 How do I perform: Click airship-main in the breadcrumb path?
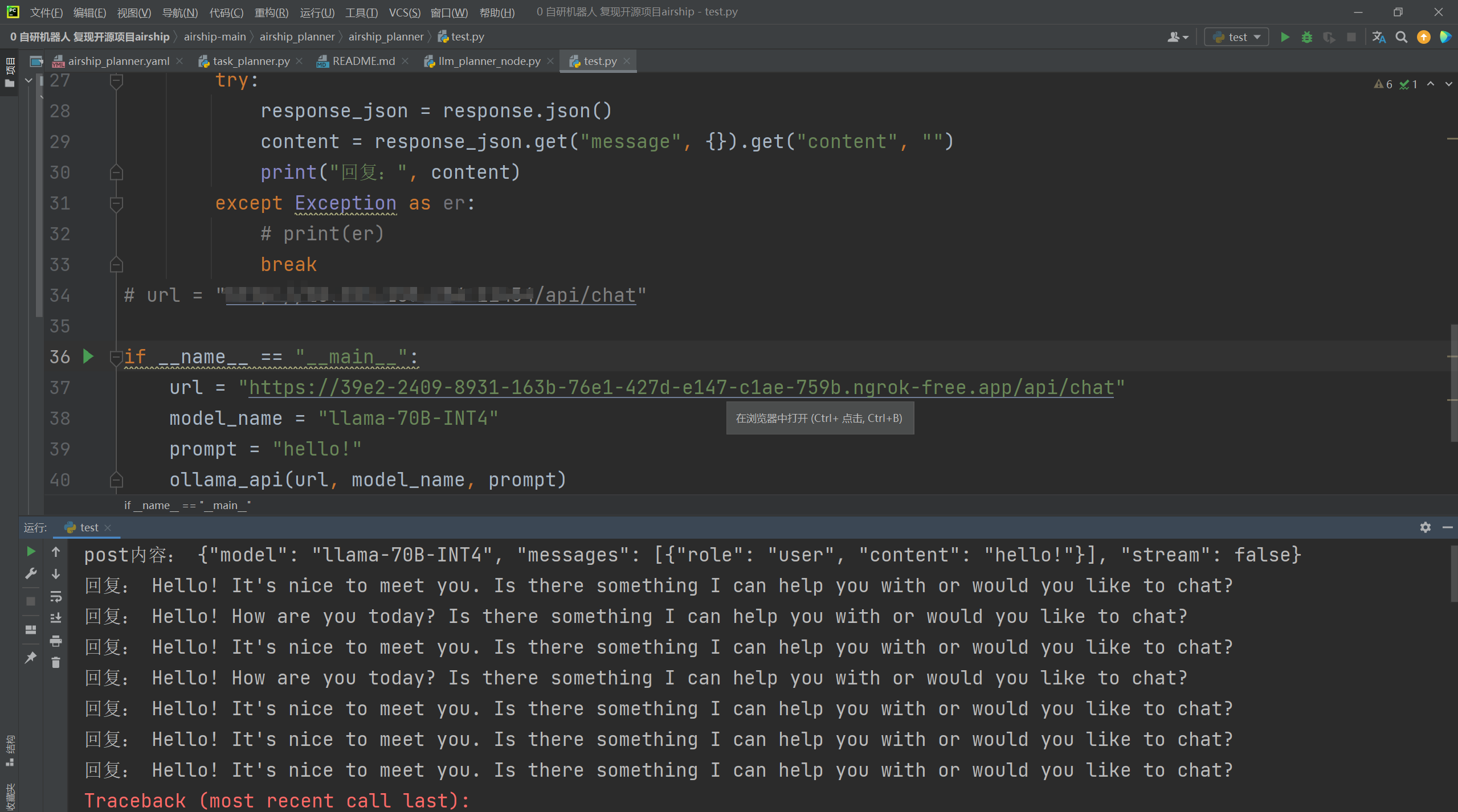(x=215, y=37)
